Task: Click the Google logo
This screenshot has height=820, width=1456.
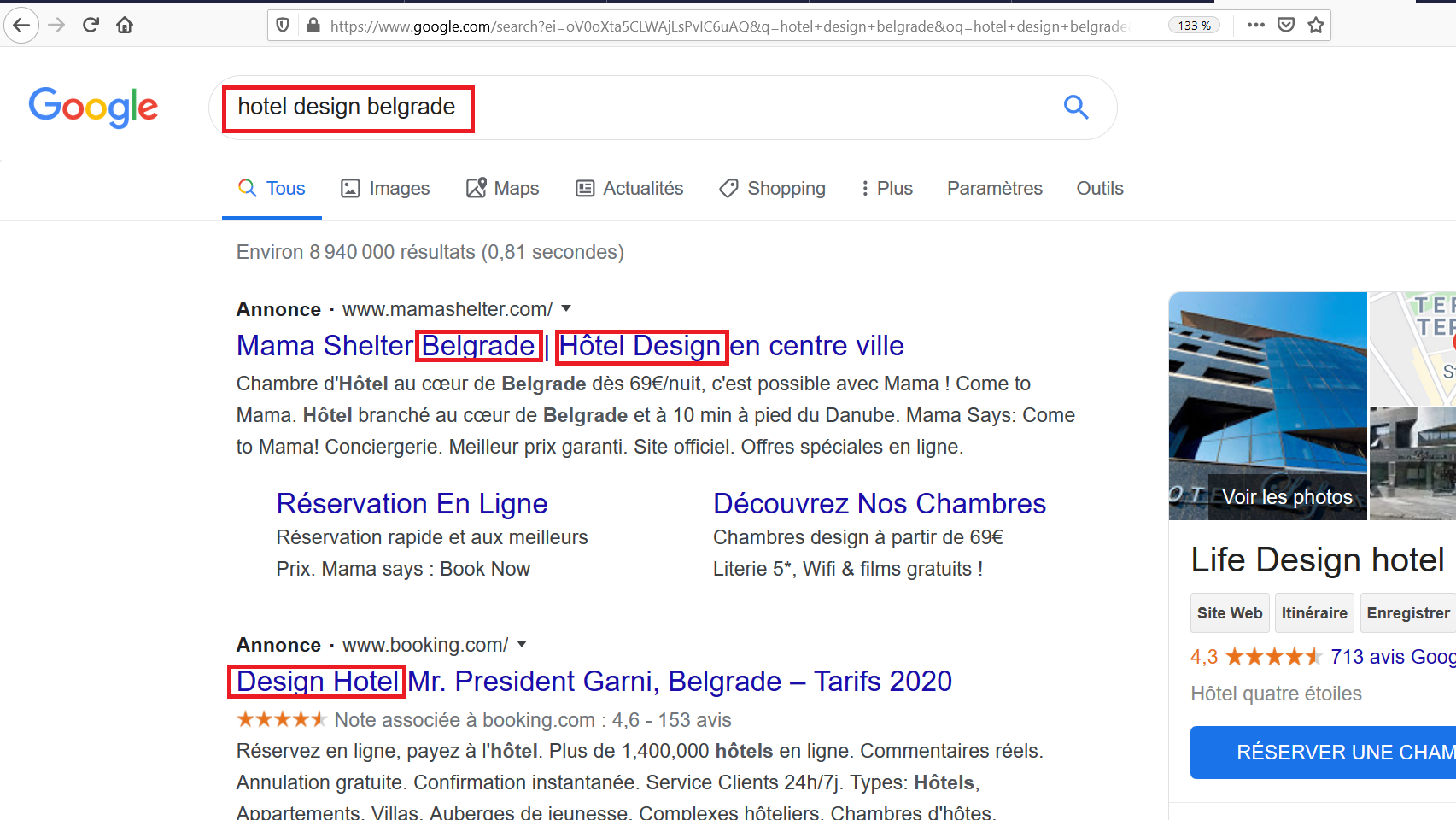Action: point(93,108)
